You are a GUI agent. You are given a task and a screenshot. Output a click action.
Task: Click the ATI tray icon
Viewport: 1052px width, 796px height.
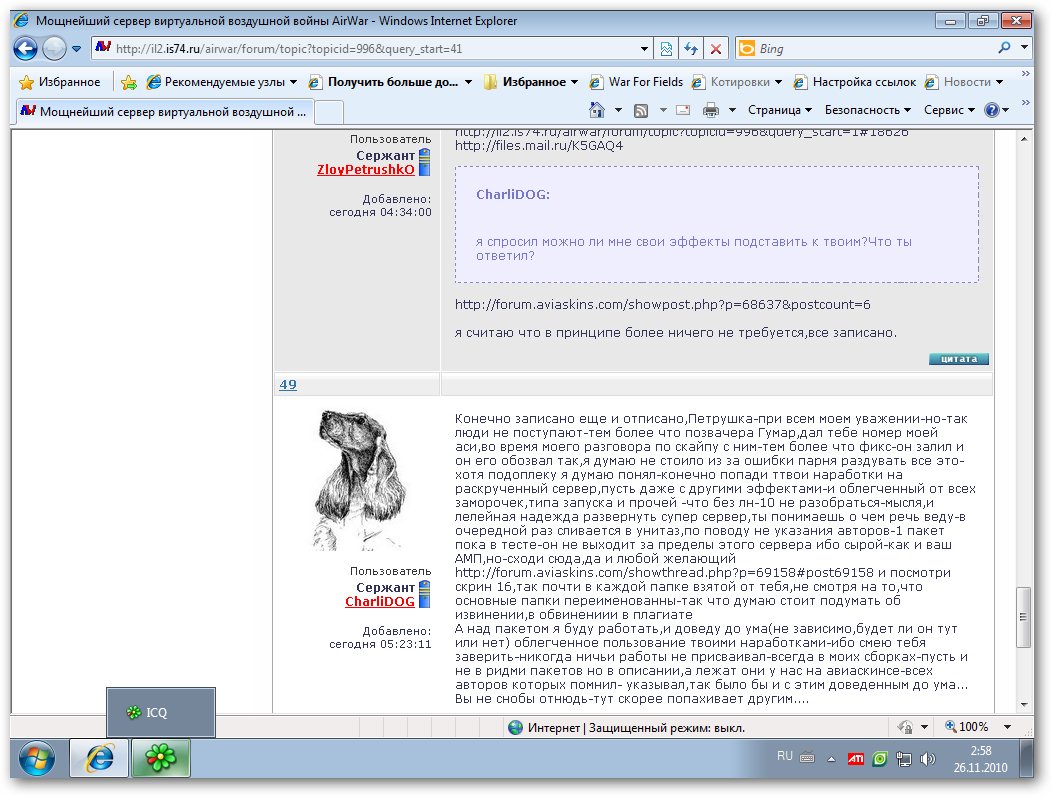coord(855,759)
